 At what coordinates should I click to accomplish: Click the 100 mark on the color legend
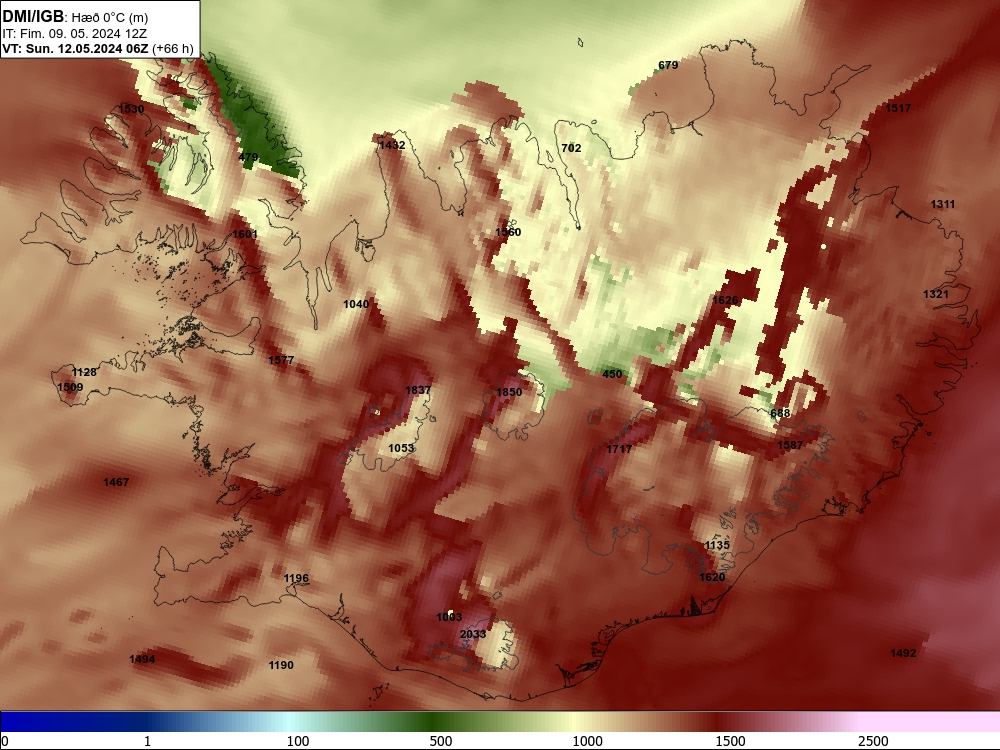point(298,741)
